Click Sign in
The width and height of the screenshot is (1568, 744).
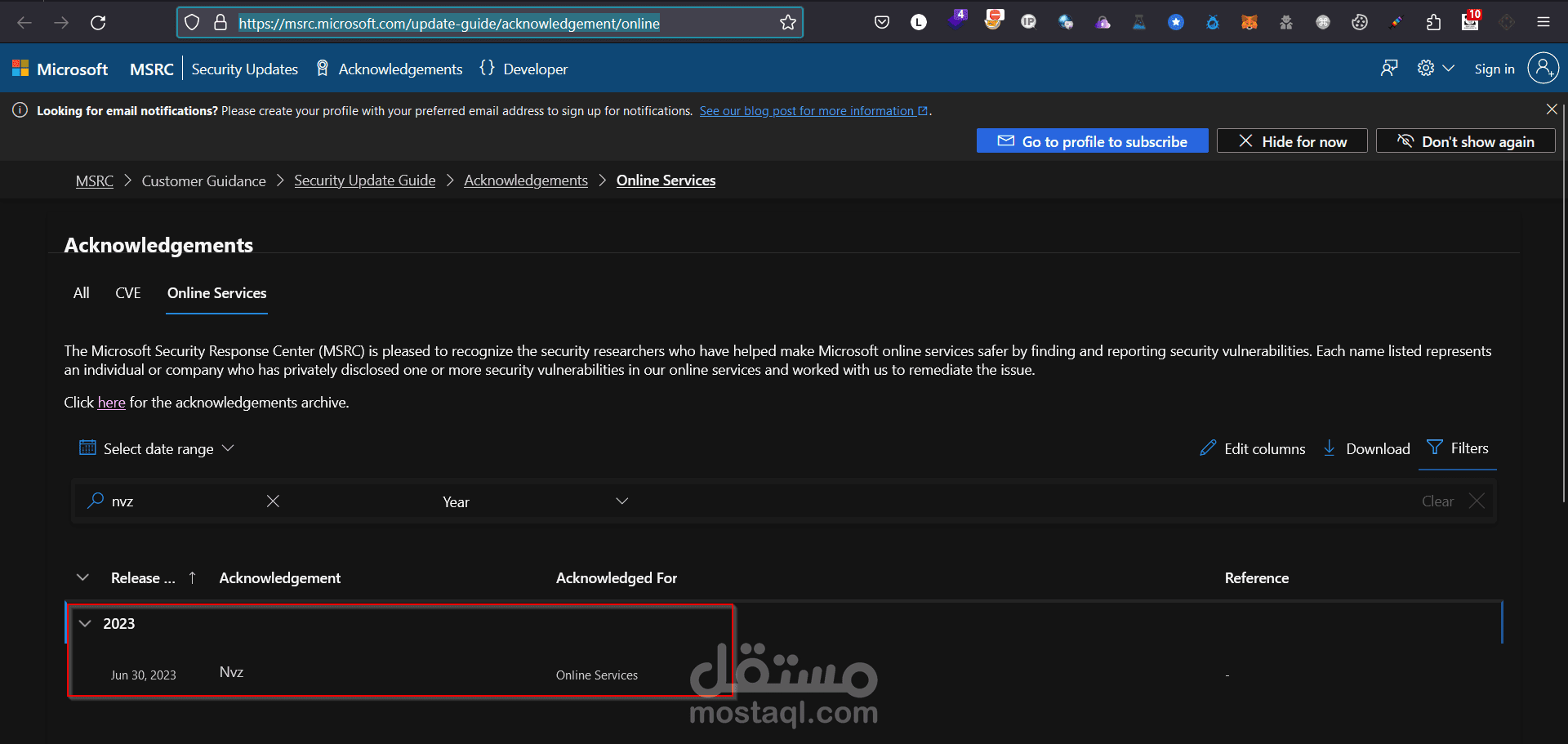[x=1494, y=69]
